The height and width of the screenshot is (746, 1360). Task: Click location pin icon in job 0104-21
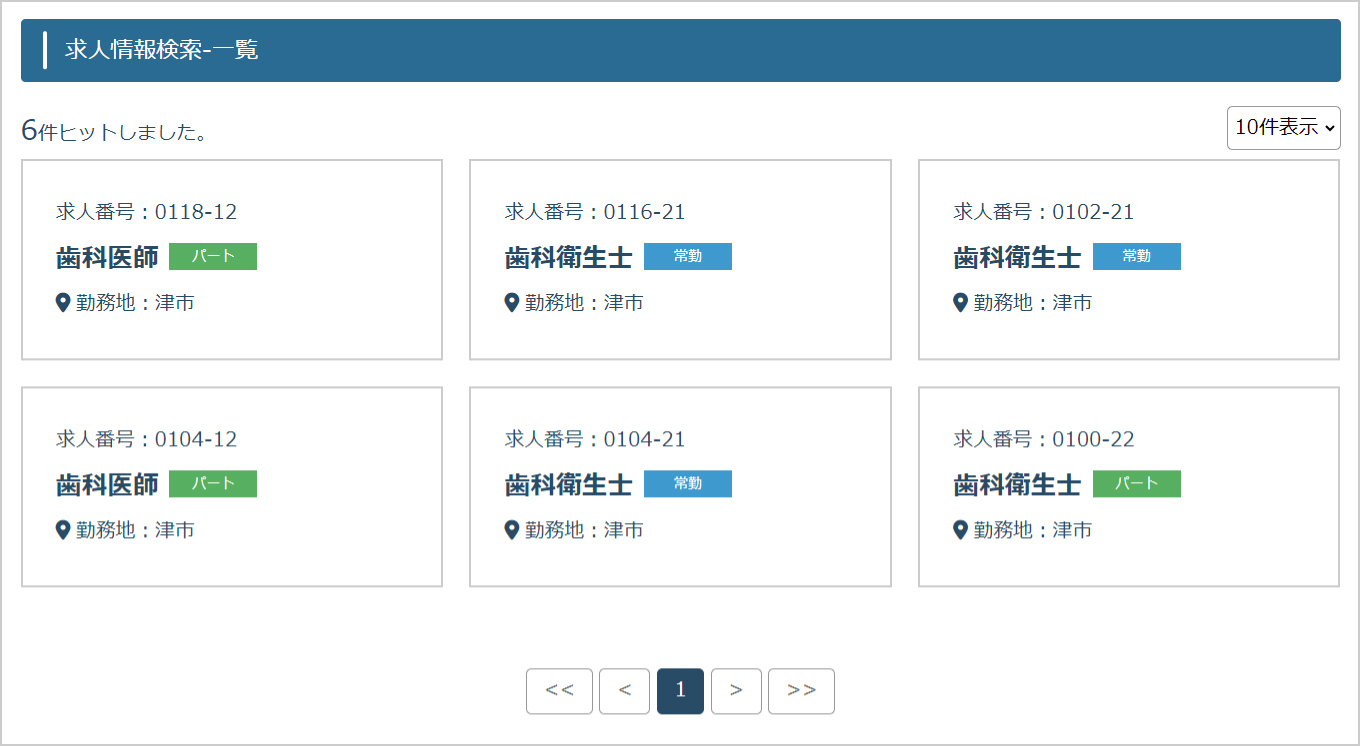tap(512, 529)
